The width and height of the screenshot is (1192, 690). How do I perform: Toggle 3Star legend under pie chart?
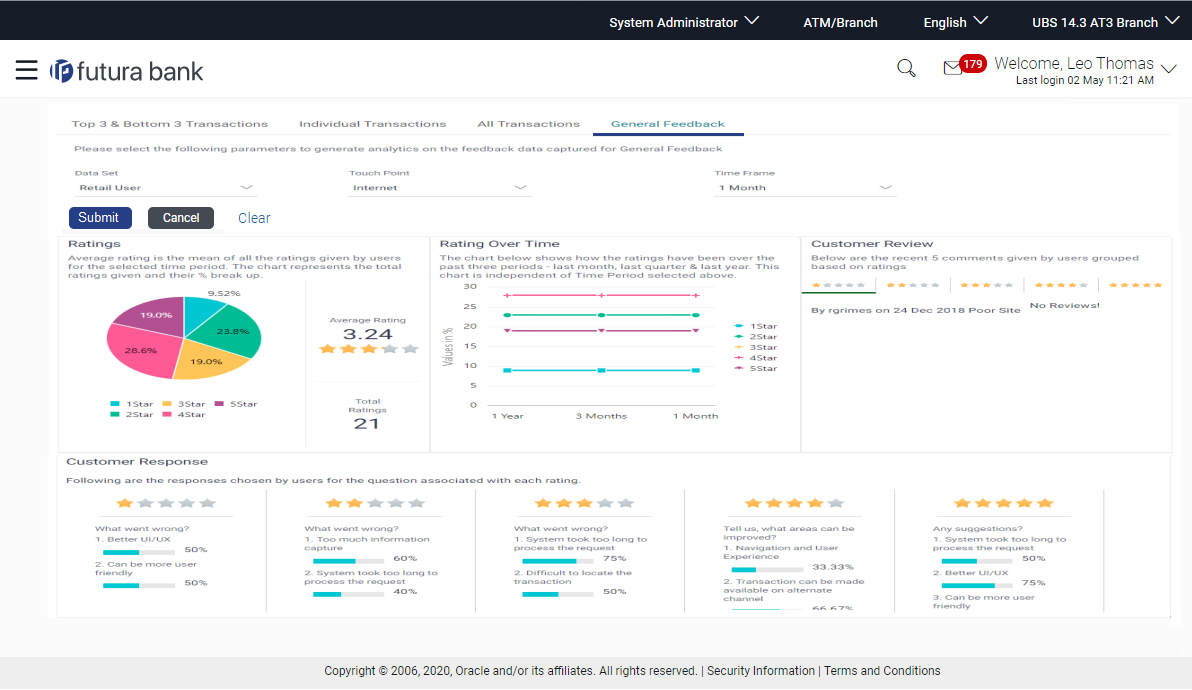pos(184,404)
